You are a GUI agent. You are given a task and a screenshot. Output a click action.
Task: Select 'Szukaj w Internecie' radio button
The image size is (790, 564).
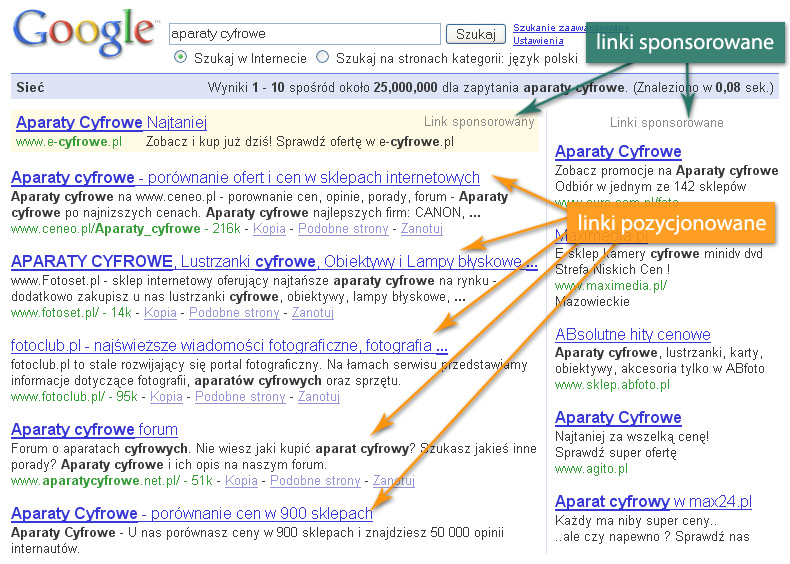(180, 57)
